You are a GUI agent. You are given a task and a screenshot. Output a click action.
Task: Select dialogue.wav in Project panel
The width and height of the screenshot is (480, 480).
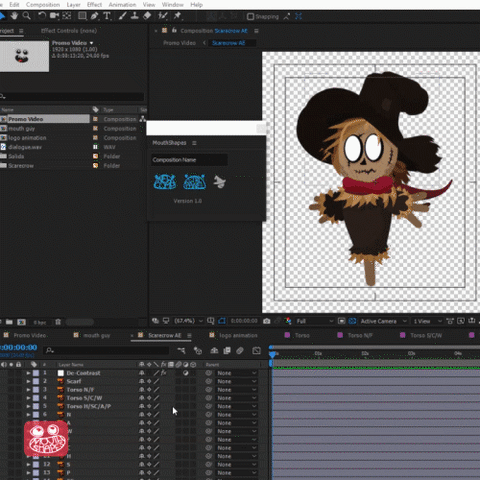tap(25, 147)
